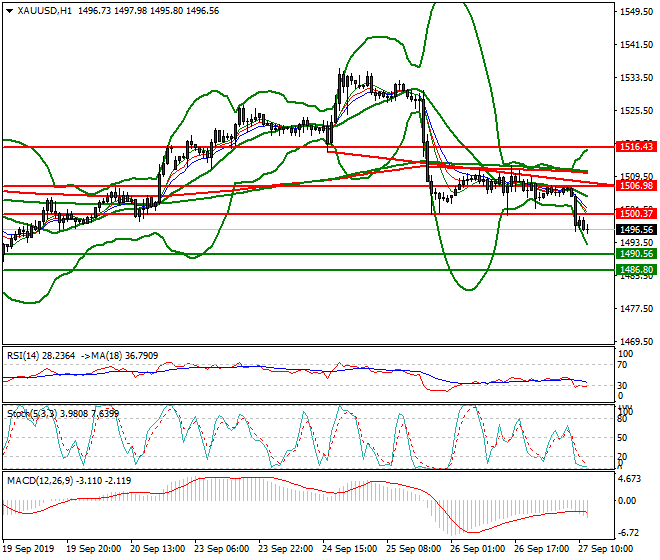Click the 1477.50 price axis value

[x=636, y=309]
